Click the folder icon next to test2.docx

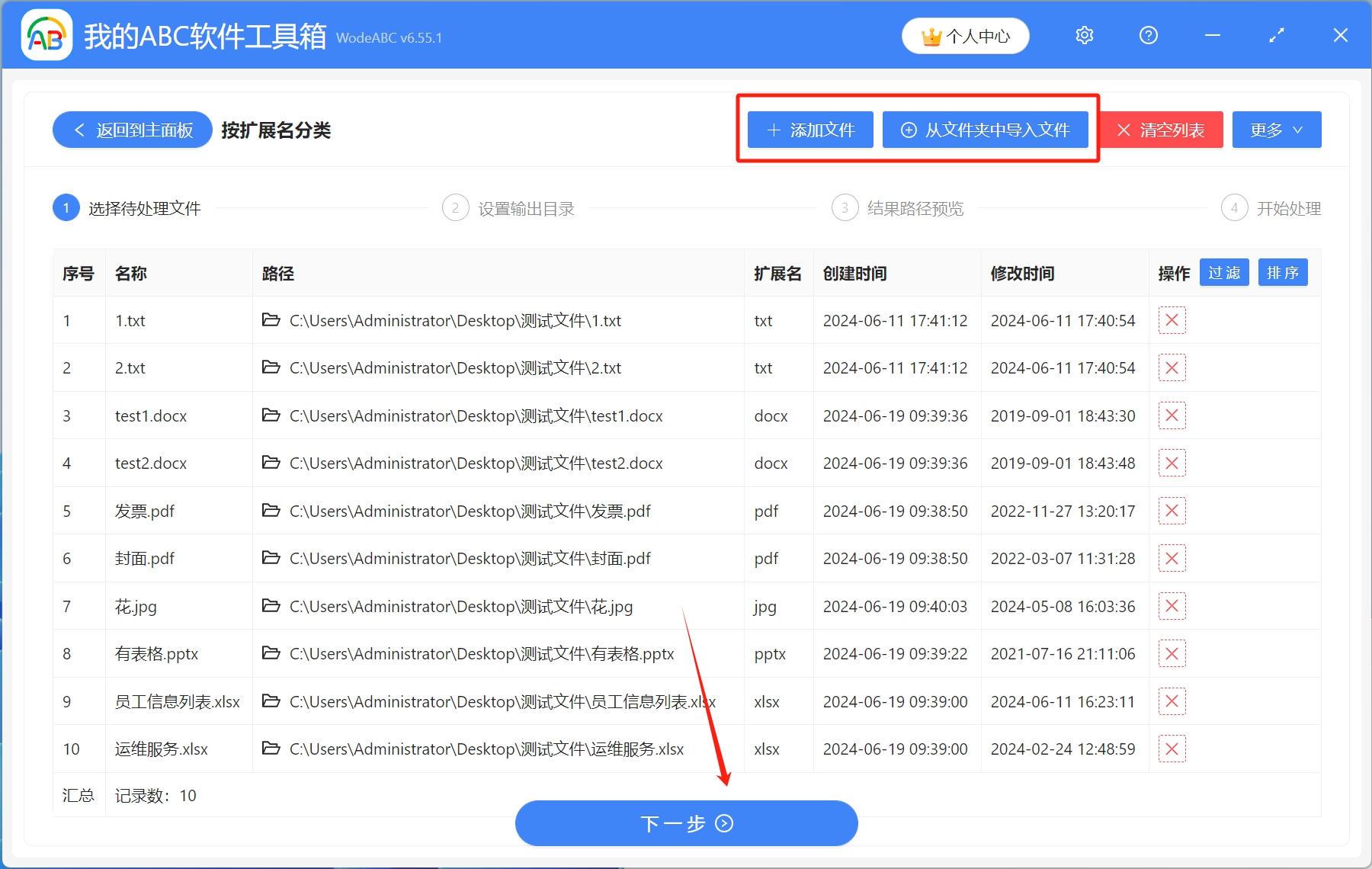click(x=272, y=463)
